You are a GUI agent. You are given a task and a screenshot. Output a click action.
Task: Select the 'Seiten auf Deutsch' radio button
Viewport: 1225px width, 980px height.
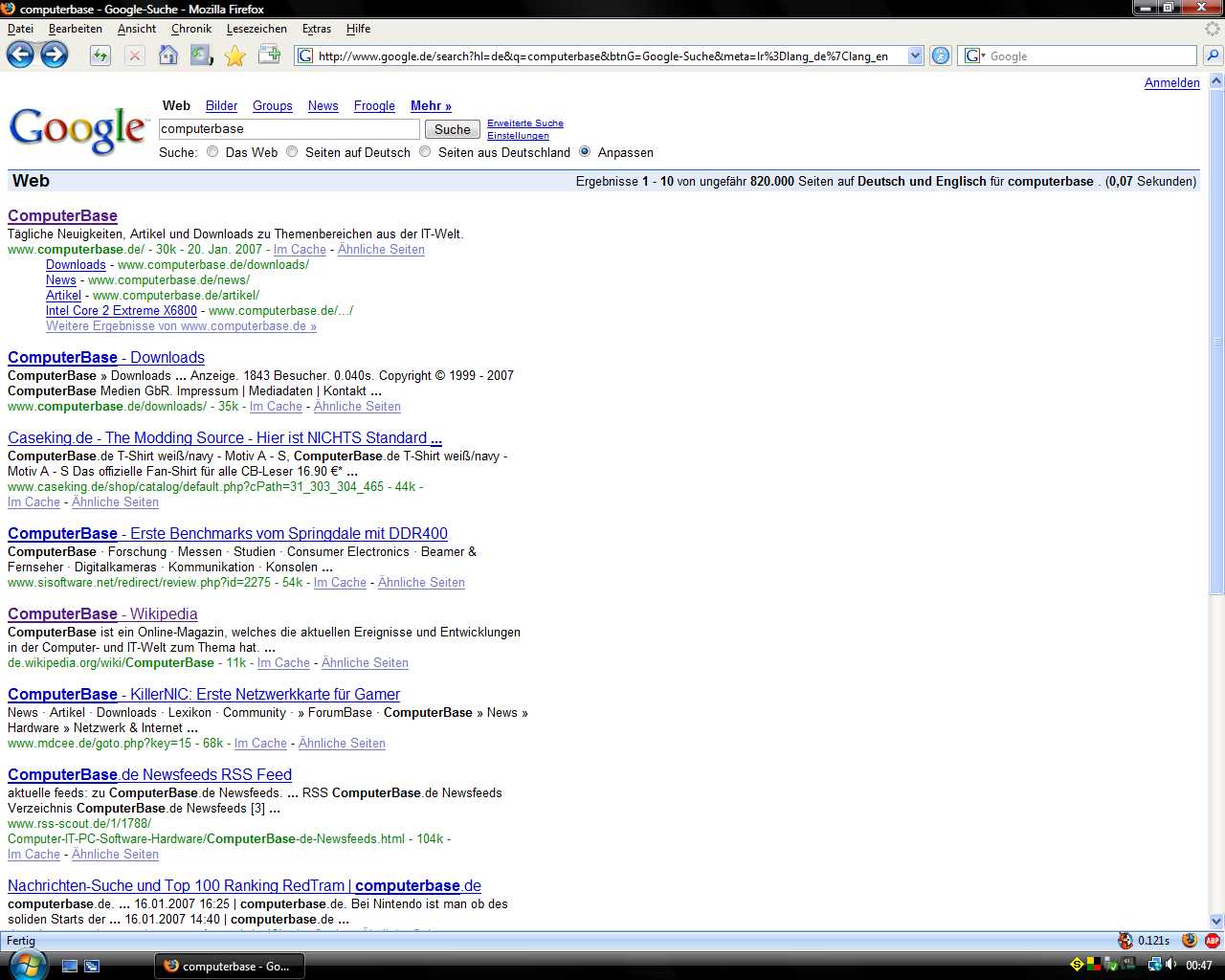(x=292, y=151)
